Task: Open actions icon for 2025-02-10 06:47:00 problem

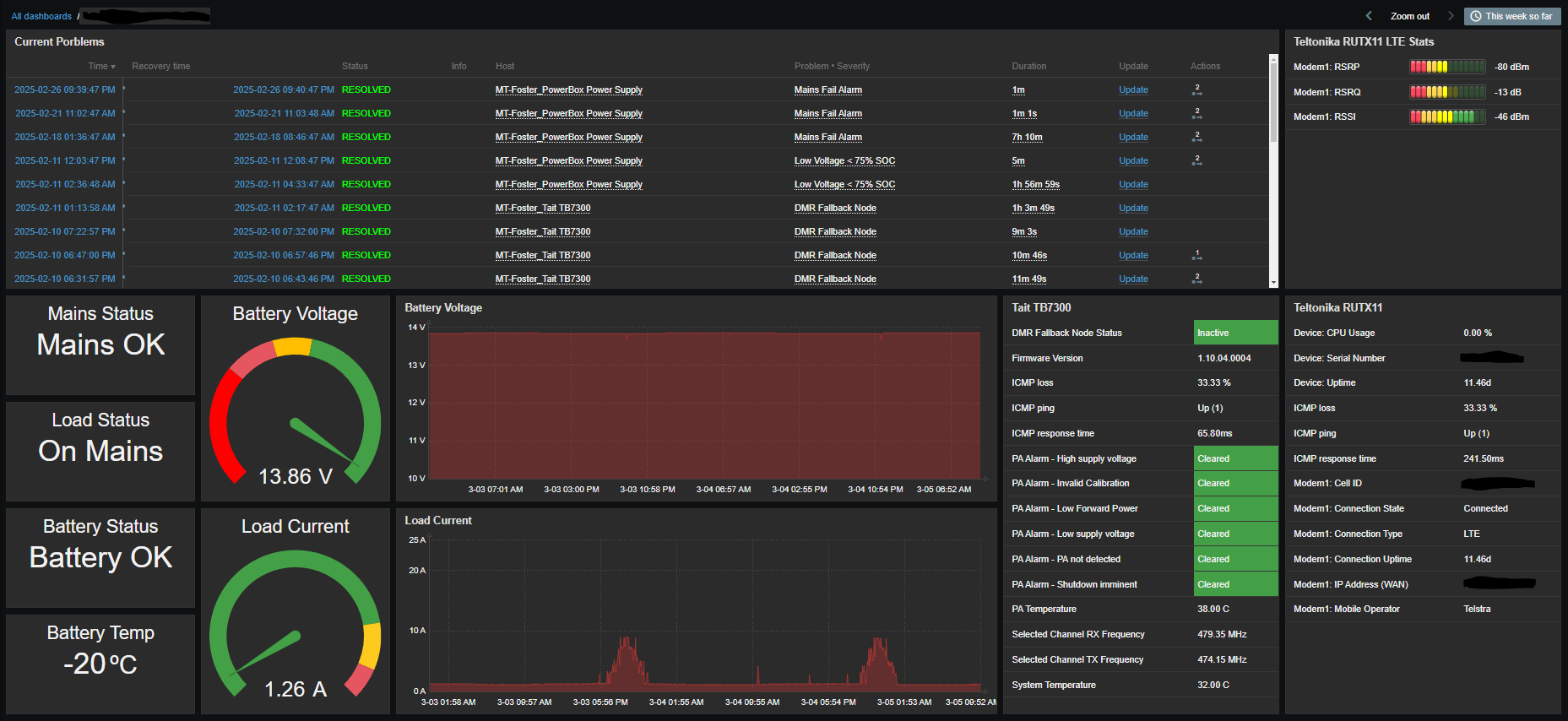Action: click(1196, 255)
